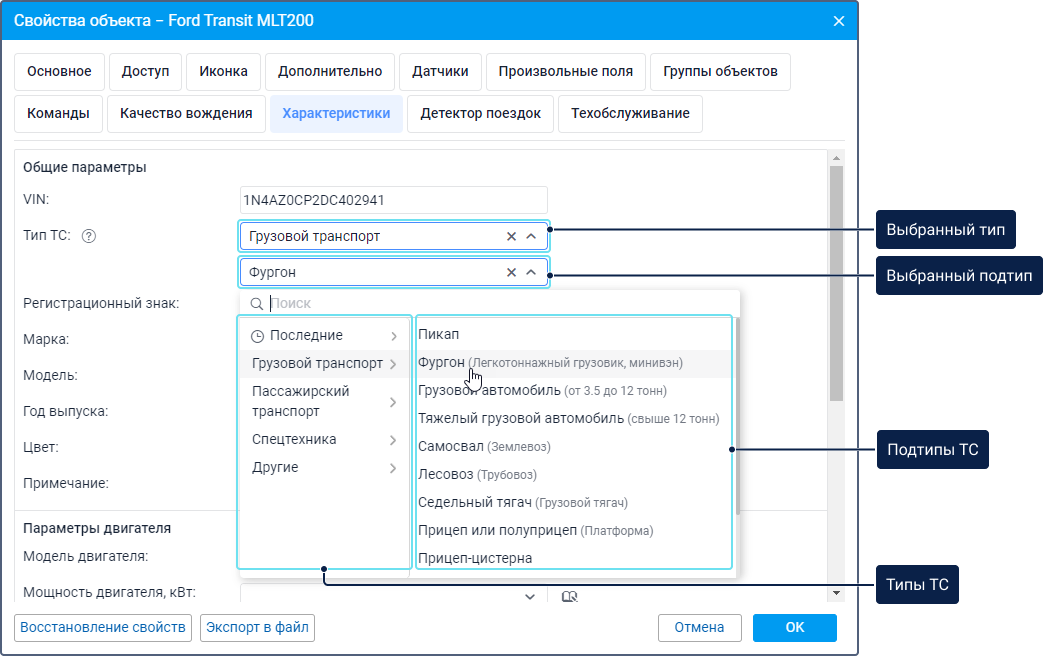Viewport: 1045px width, 656px height.
Task: Switch to the Иконка tab
Action: pyautogui.click(x=223, y=71)
